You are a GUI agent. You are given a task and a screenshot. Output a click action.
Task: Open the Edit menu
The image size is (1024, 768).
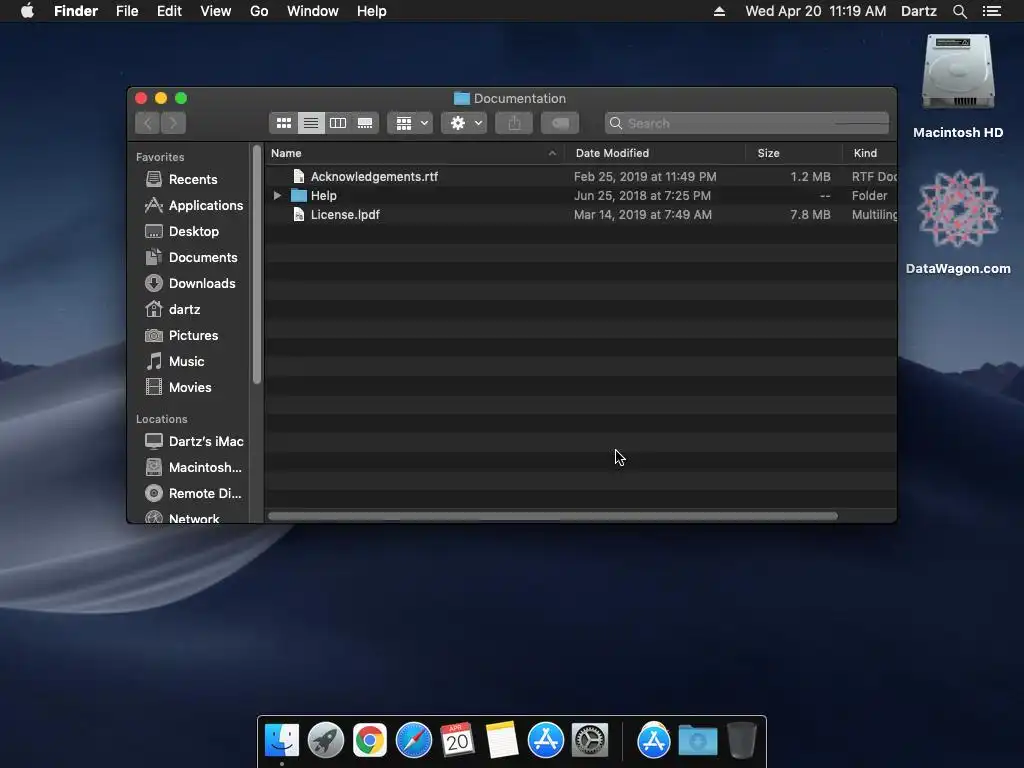coord(169,11)
